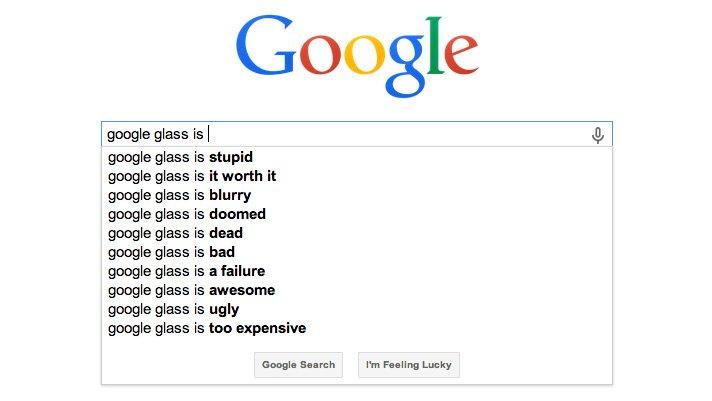Image resolution: width=712 pixels, height=401 pixels.
Task: Click the I'm Feeling Lucky button
Action: coord(409,365)
